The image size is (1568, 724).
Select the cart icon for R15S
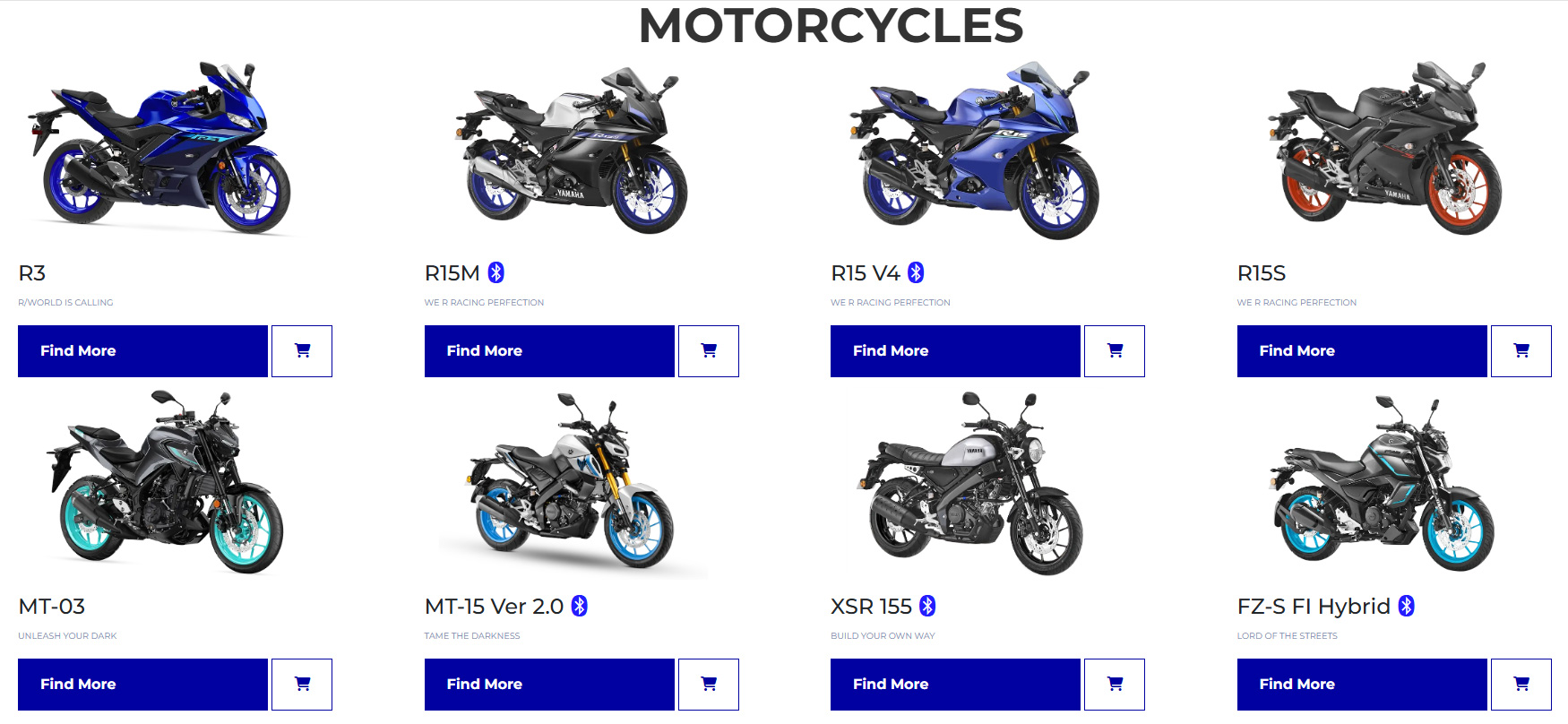[1521, 351]
